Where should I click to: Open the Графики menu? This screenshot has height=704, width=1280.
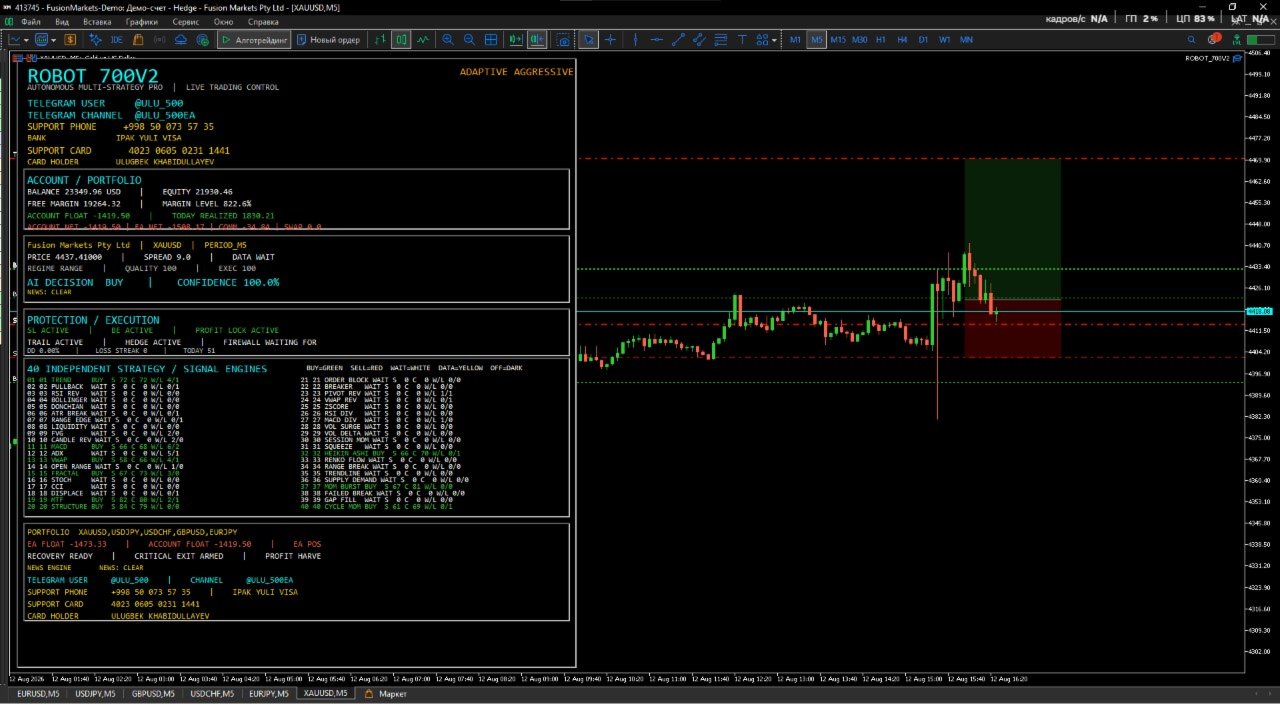tap(142, 21)
